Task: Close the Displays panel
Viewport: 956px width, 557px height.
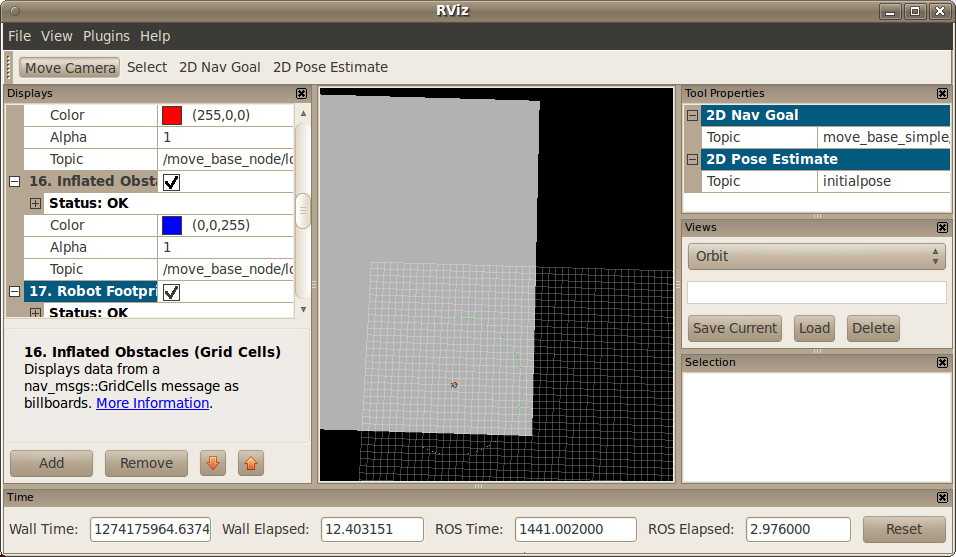Action: pyautogui.click(x=301, y=93)
